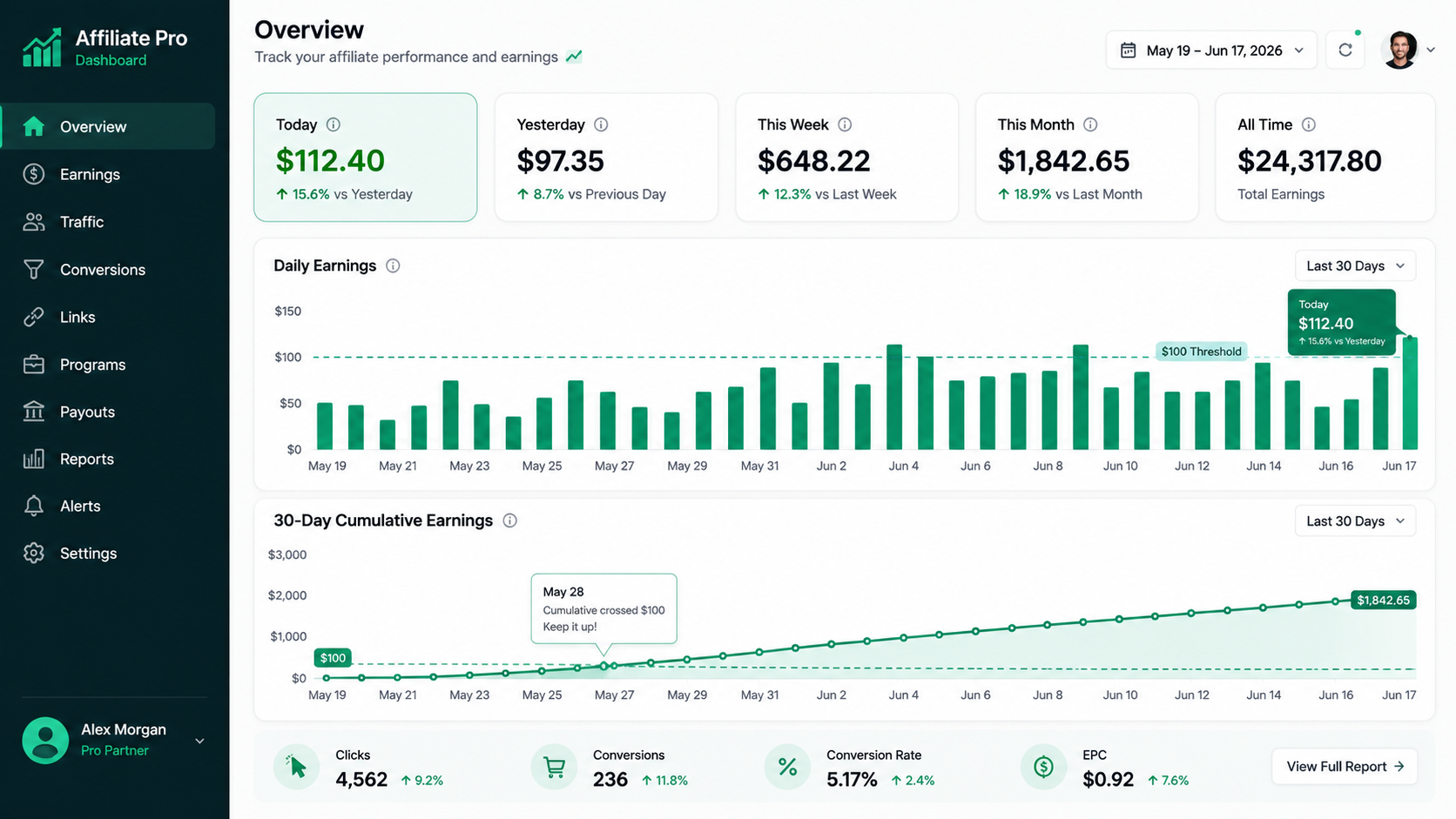Screen dimensions: 1456x819
Task: Click the Traffic people icon in sidebar
Action: pyautogui.click(x=34, y=222)
